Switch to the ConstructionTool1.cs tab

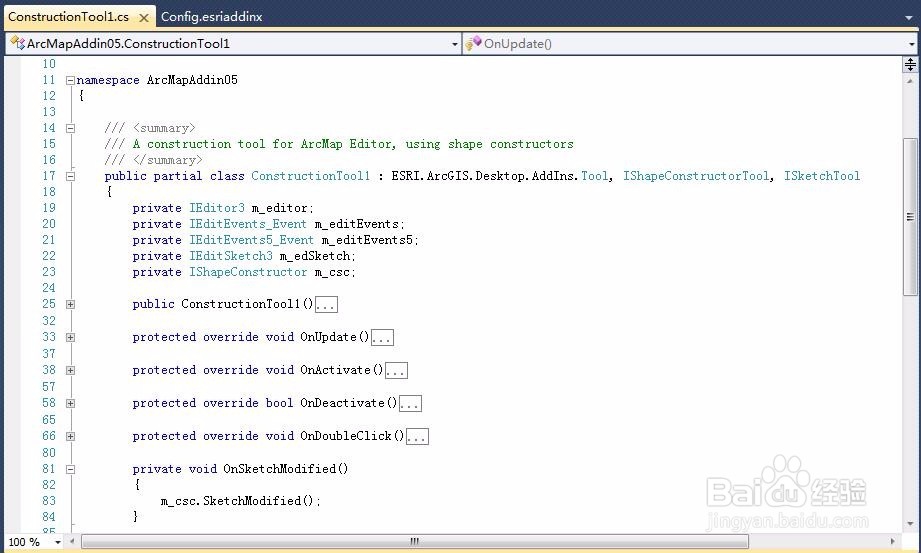click(x=68, y=17)
